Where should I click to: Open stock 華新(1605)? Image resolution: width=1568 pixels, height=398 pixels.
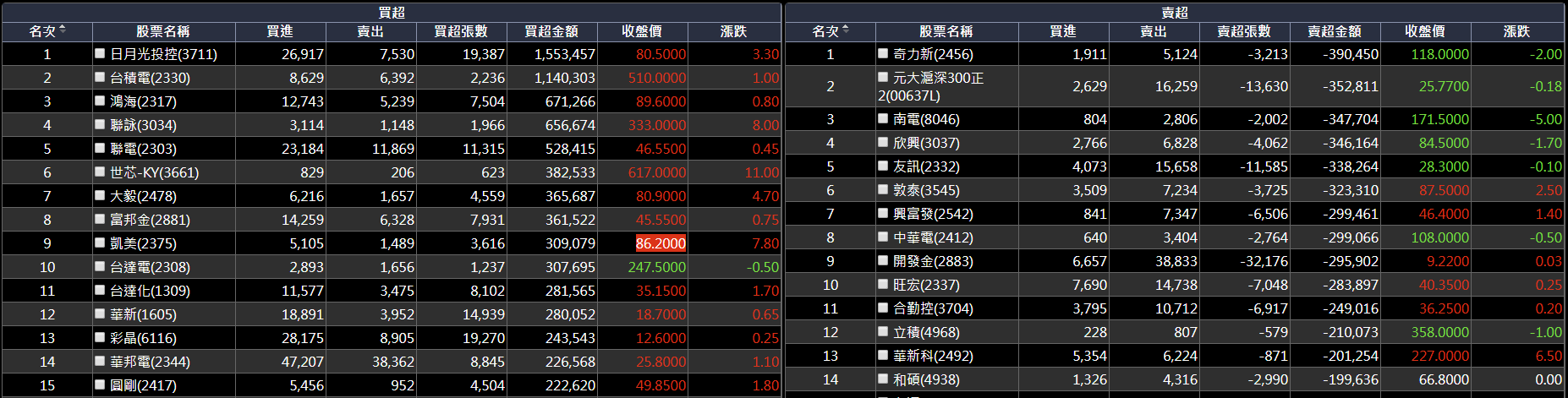coord(143,314)
